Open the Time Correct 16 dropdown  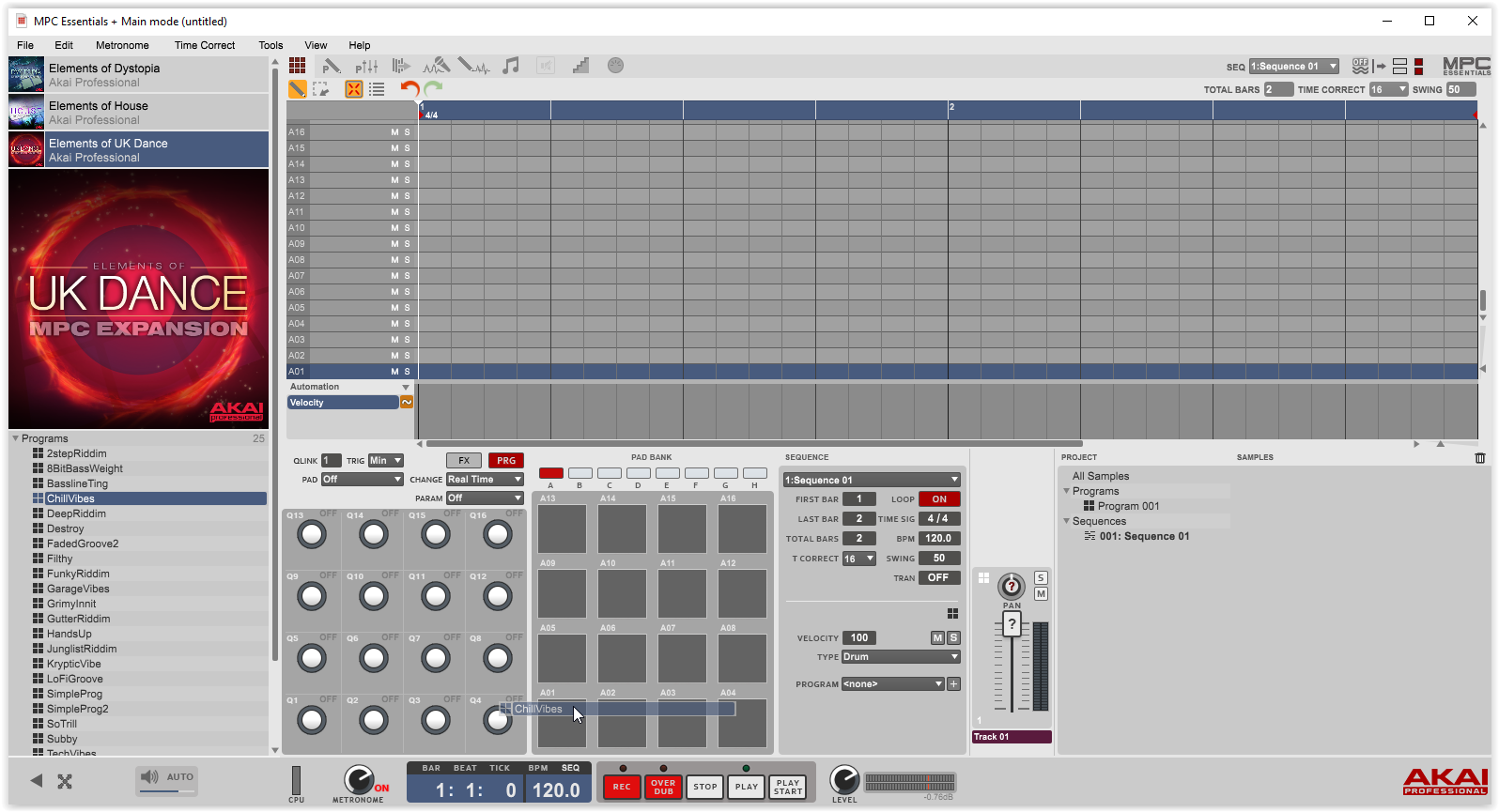coord(1388,90)
